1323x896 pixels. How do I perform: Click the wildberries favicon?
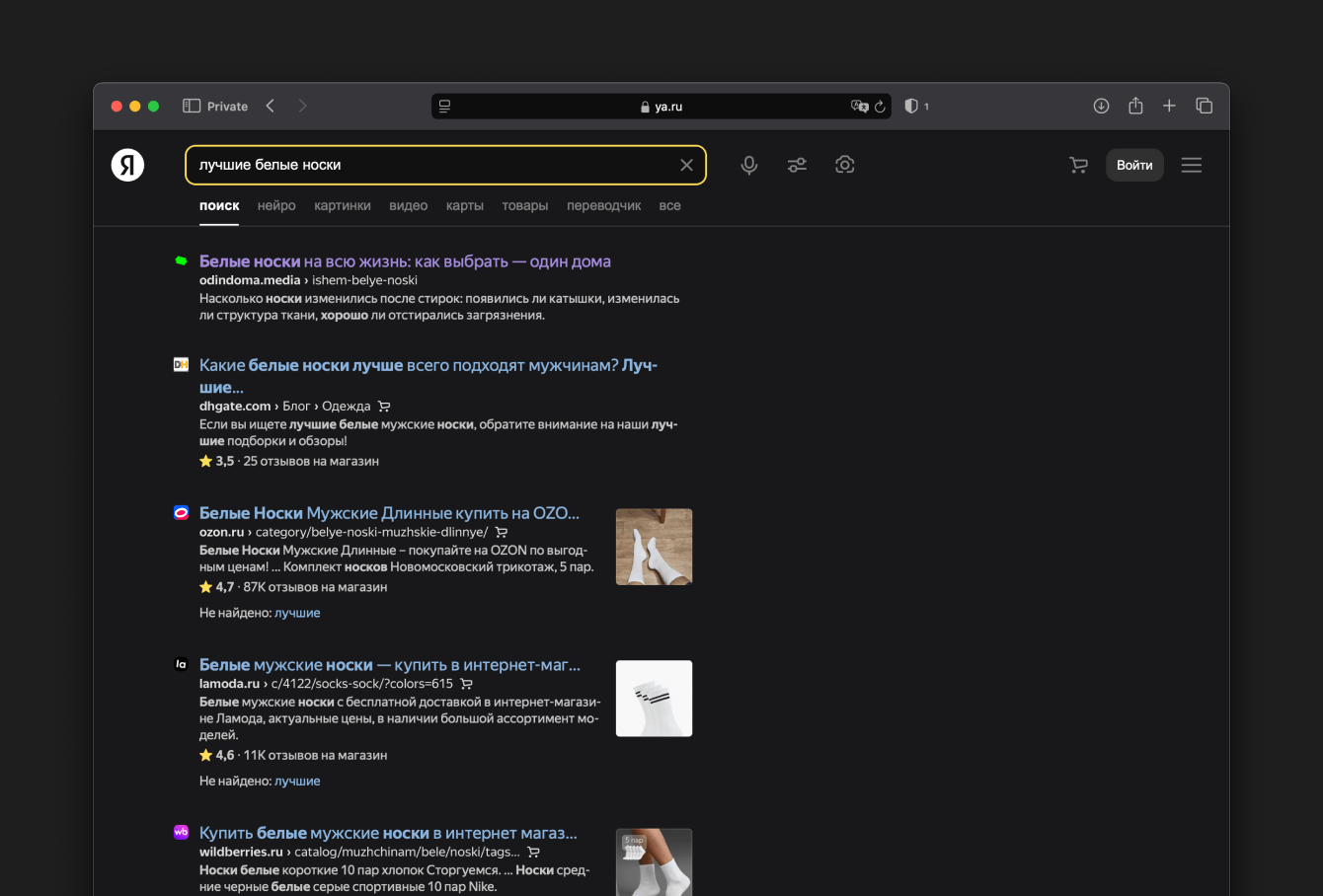click(x=181, y=832)
